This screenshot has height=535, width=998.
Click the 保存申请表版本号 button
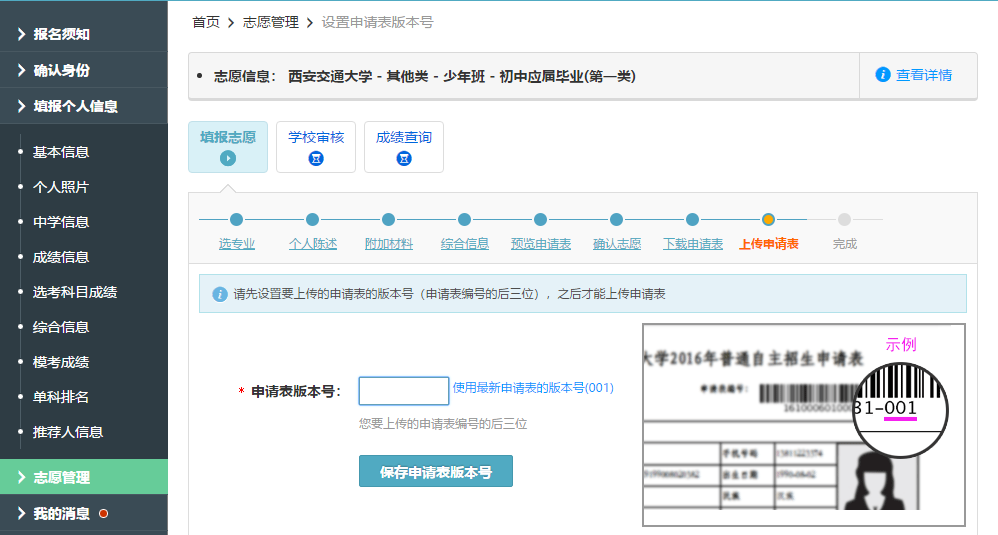pos(435,471)
